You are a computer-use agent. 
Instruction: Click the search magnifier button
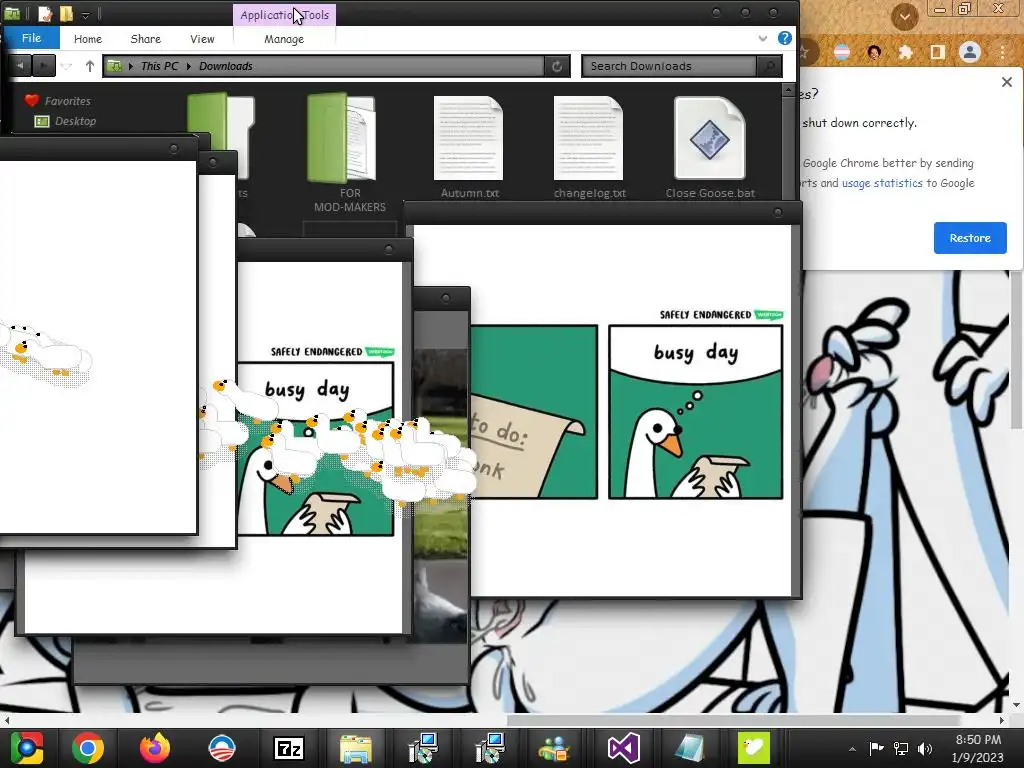point(769,66)
